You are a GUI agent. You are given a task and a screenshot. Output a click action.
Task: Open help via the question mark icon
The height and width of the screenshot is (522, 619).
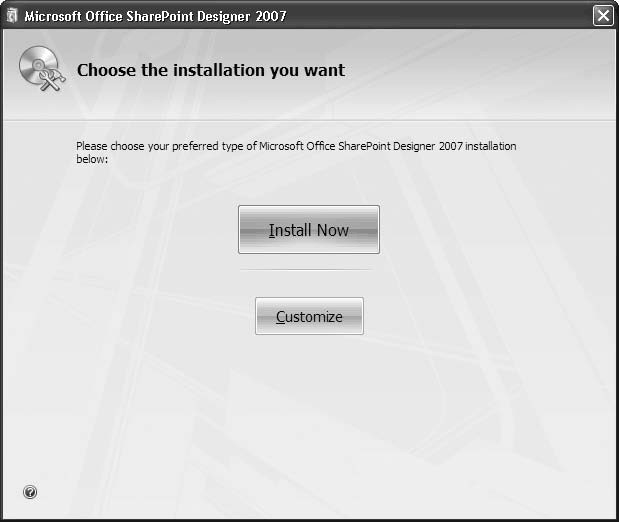click(x=30, y=492)
